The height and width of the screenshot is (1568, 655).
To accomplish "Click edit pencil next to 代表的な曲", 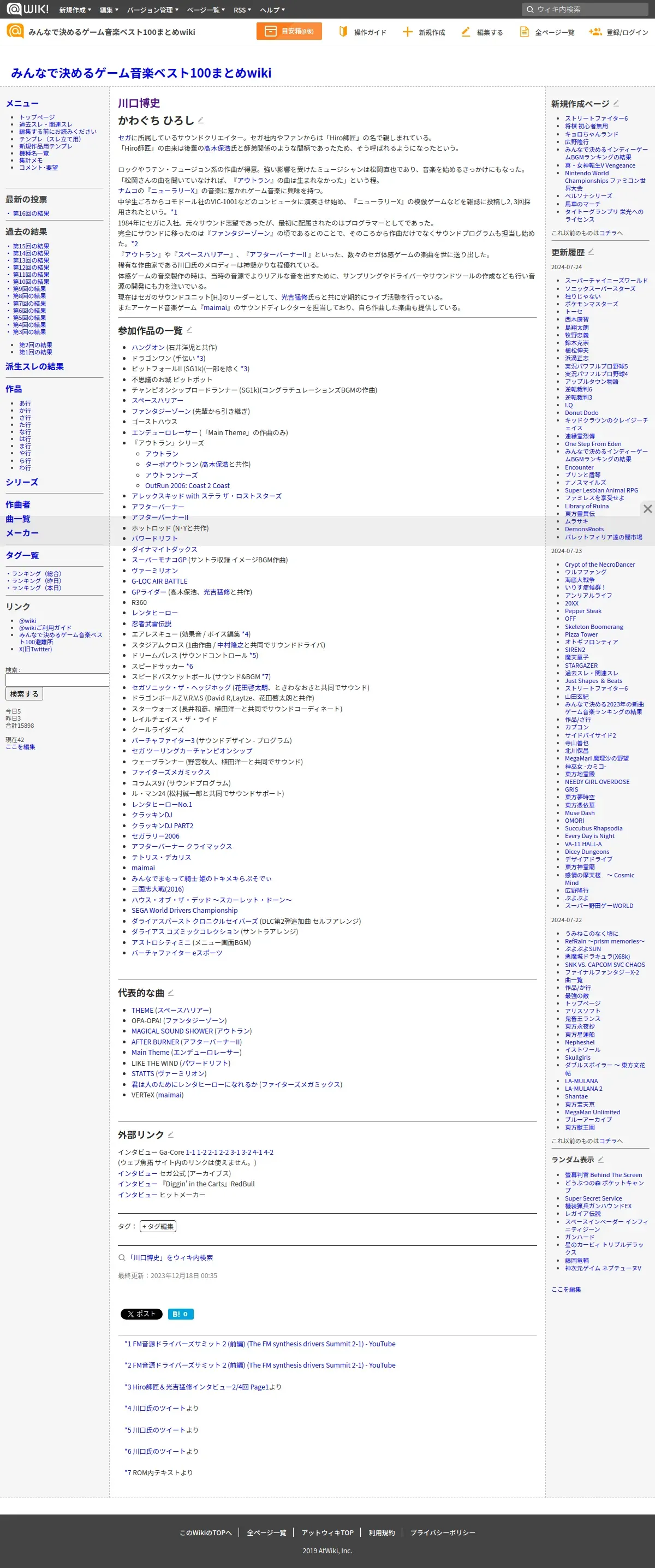I will (x=170, y=992).
